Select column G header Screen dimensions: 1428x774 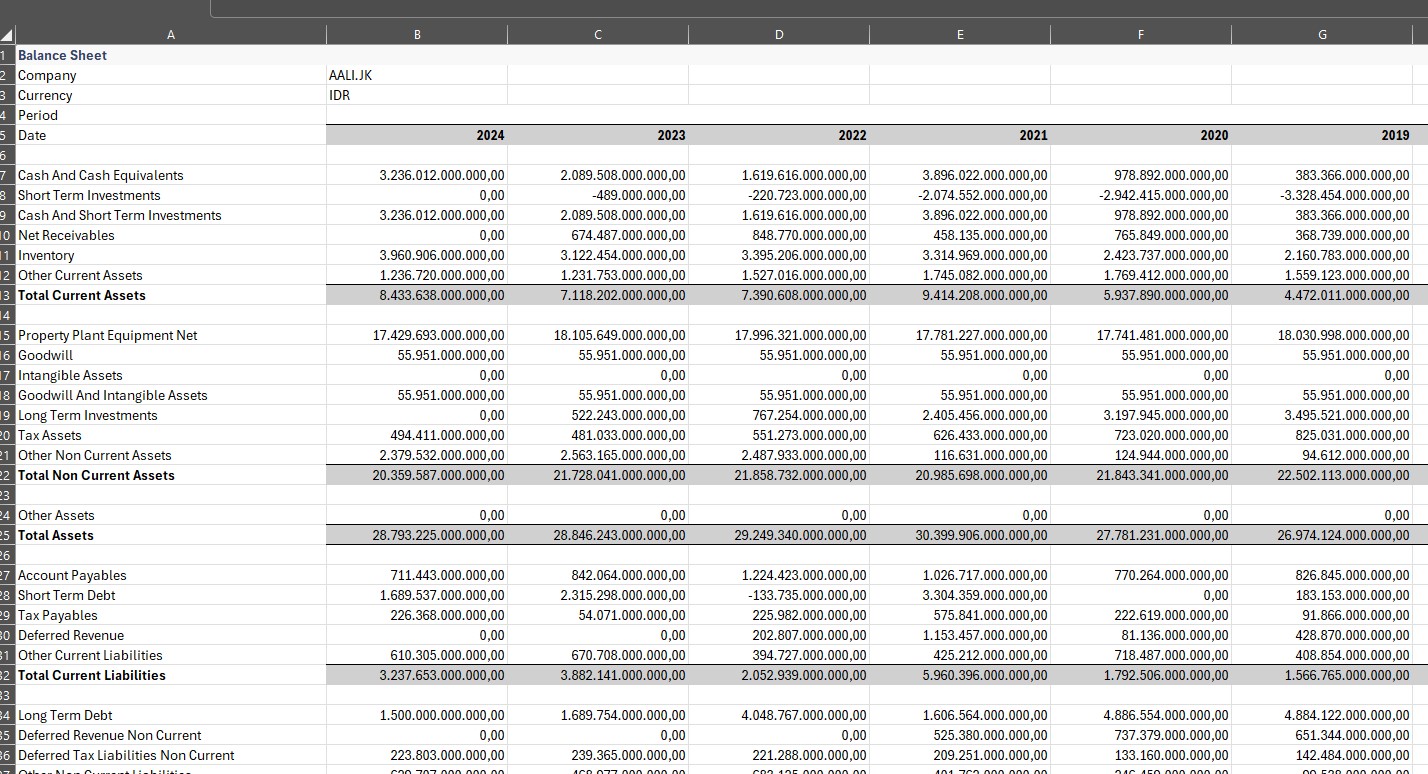tap(1322, 35)
